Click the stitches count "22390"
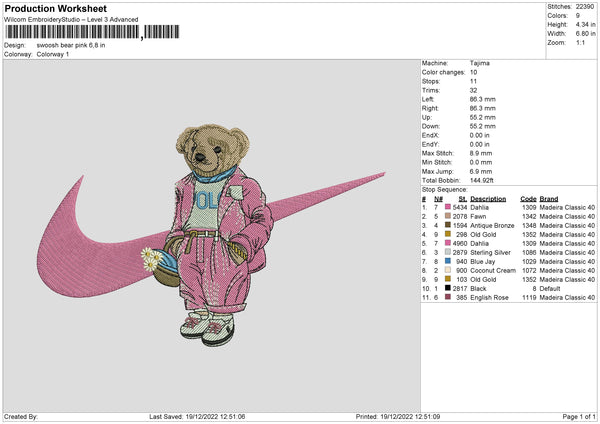 585,7
